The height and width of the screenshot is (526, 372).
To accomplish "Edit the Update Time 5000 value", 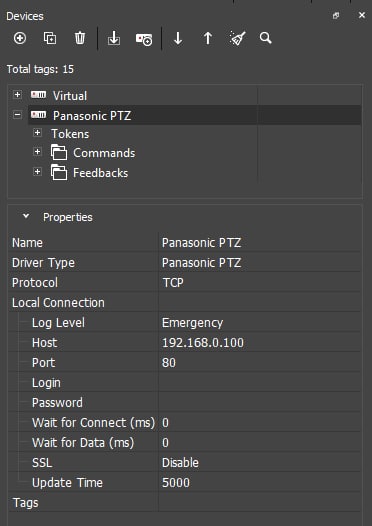I will click(260, 482).
